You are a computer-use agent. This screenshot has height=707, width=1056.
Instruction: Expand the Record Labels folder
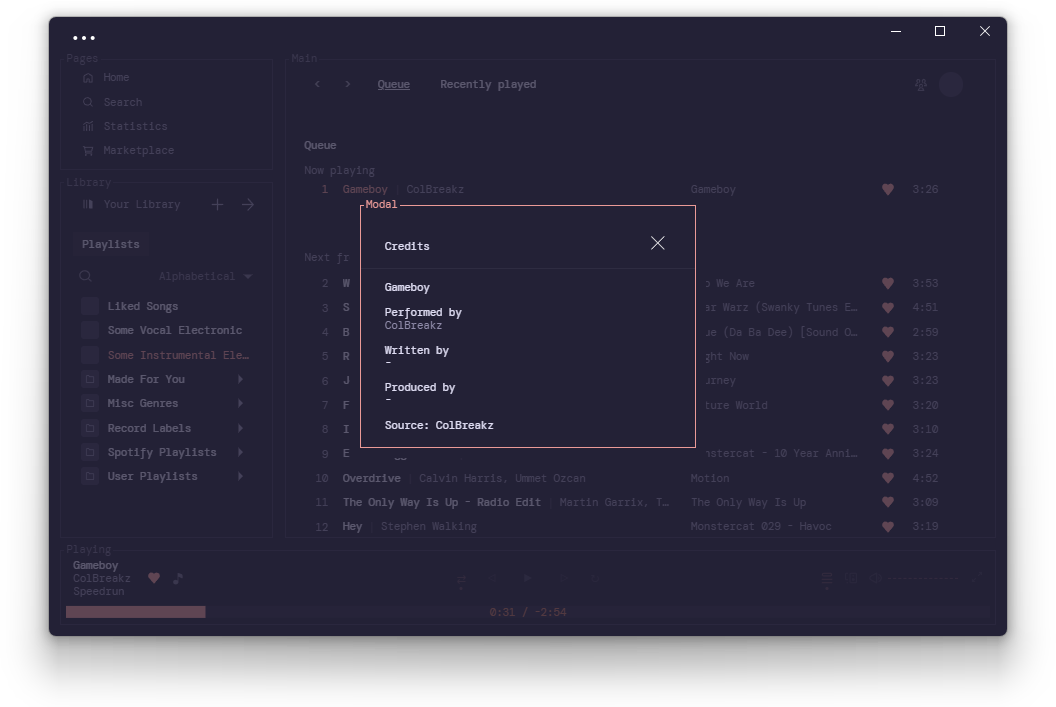pyautogui.click(x=162, y=428)
